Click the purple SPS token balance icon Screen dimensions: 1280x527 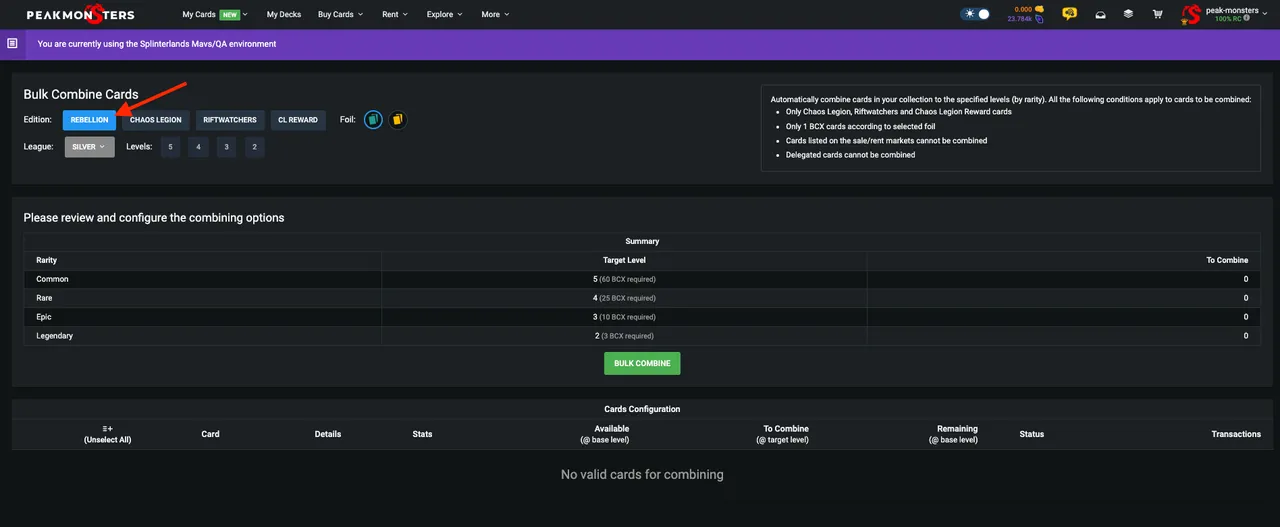point(1039,19)
